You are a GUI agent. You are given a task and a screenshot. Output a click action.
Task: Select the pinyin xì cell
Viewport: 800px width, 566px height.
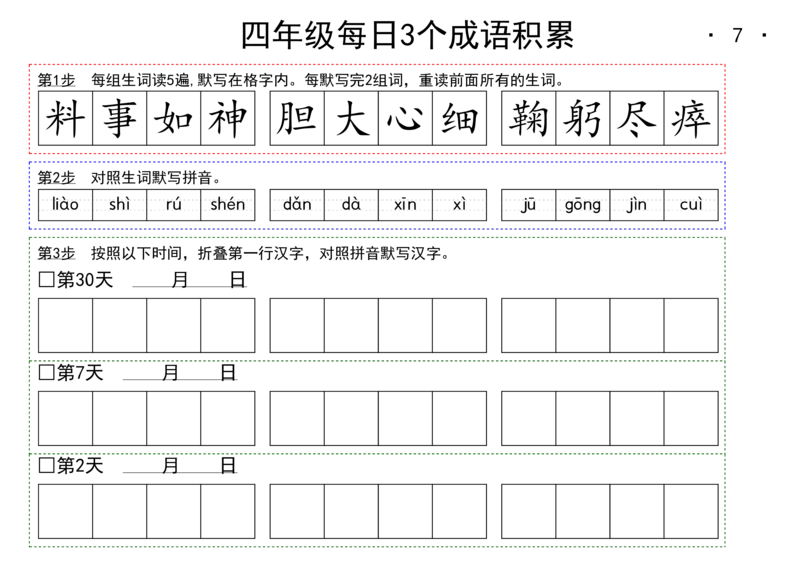pos(459,205)
